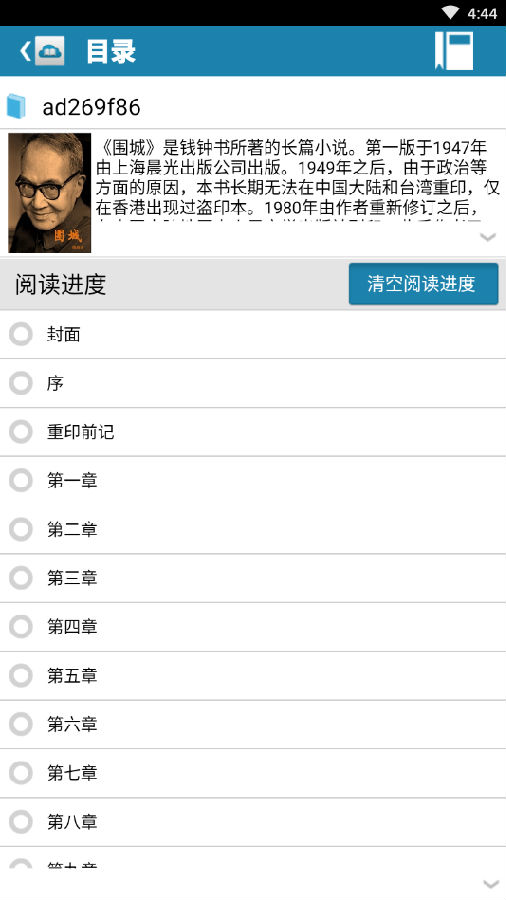Tap the 目录 header title
Viewport: 506px width, 900px height.
111,51
